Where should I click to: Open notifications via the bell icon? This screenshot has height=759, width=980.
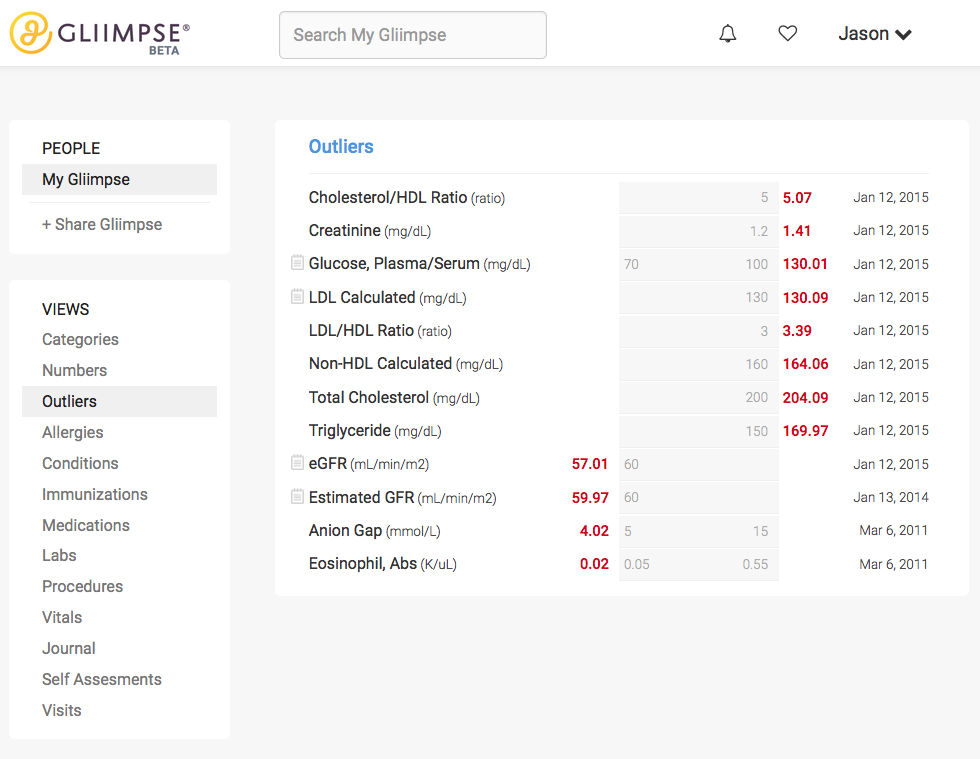727,33
